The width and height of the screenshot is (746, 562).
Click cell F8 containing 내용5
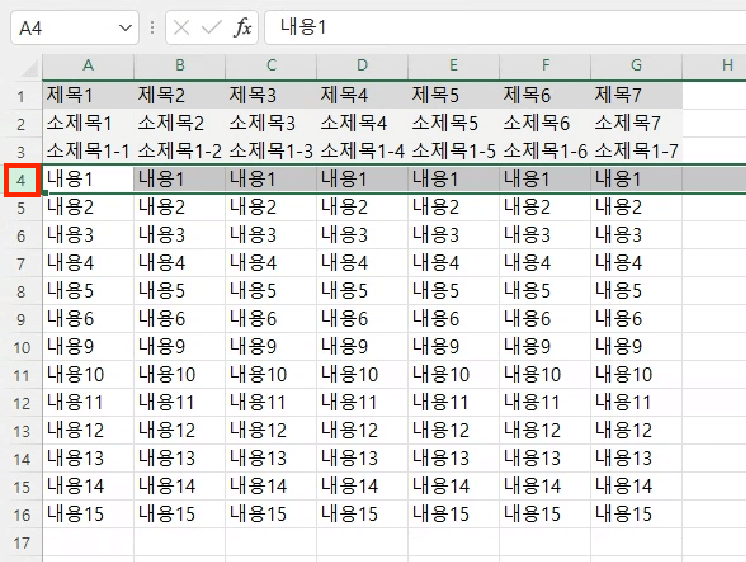click(545, 291)
